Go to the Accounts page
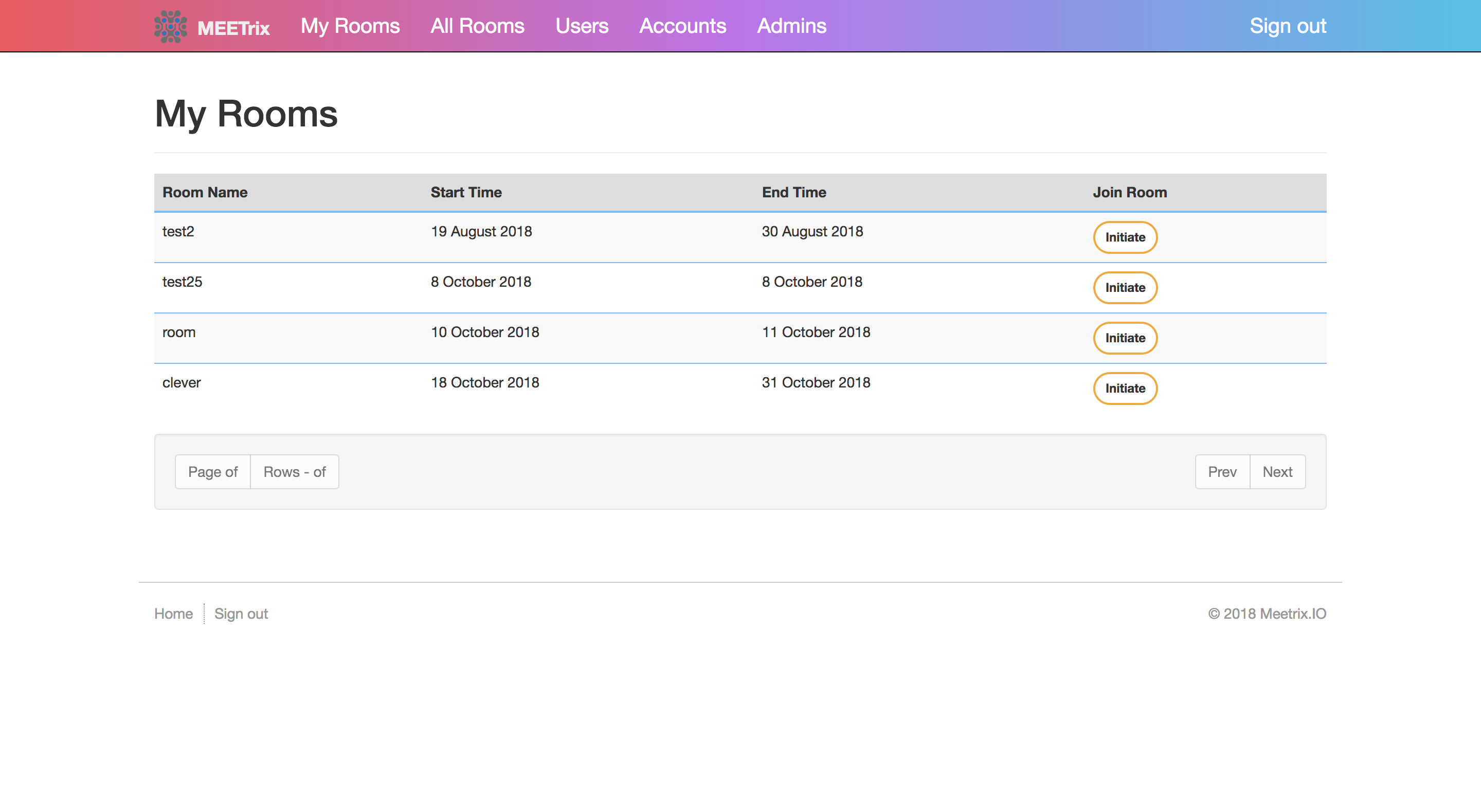Screen dimensions: 1481x812 682,26
